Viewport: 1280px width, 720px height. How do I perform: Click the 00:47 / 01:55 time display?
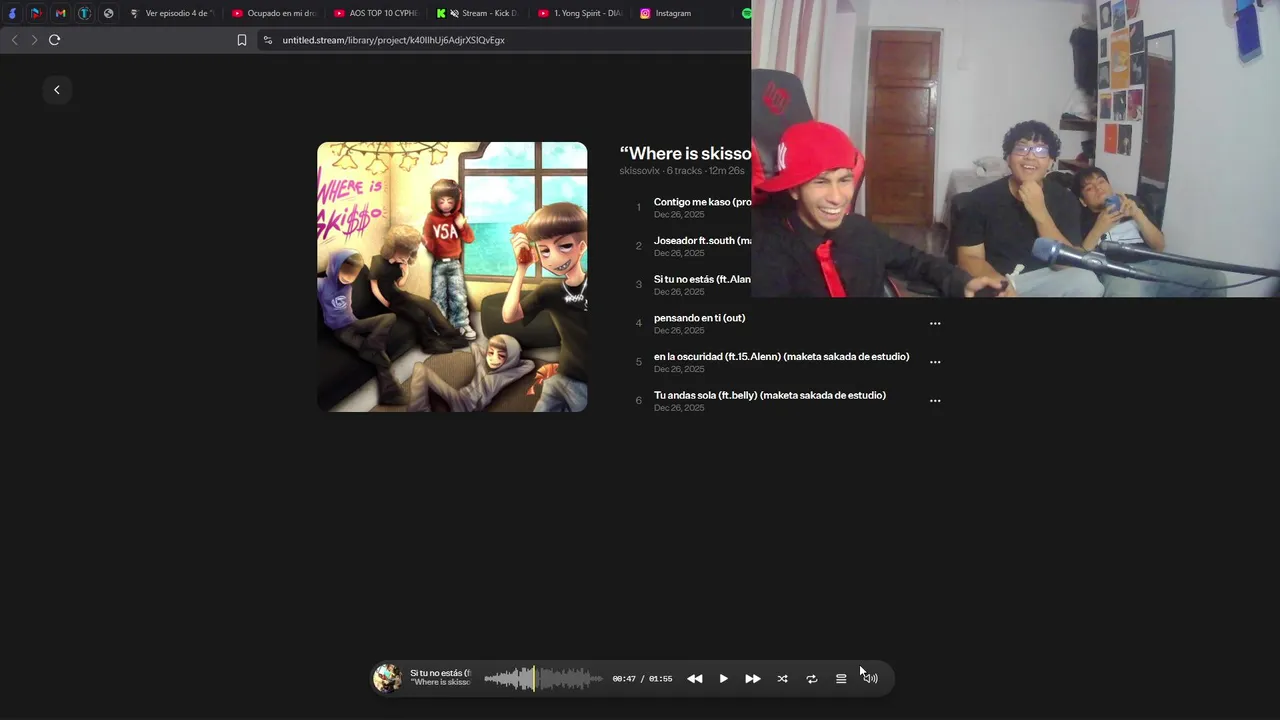coord(642,679)
